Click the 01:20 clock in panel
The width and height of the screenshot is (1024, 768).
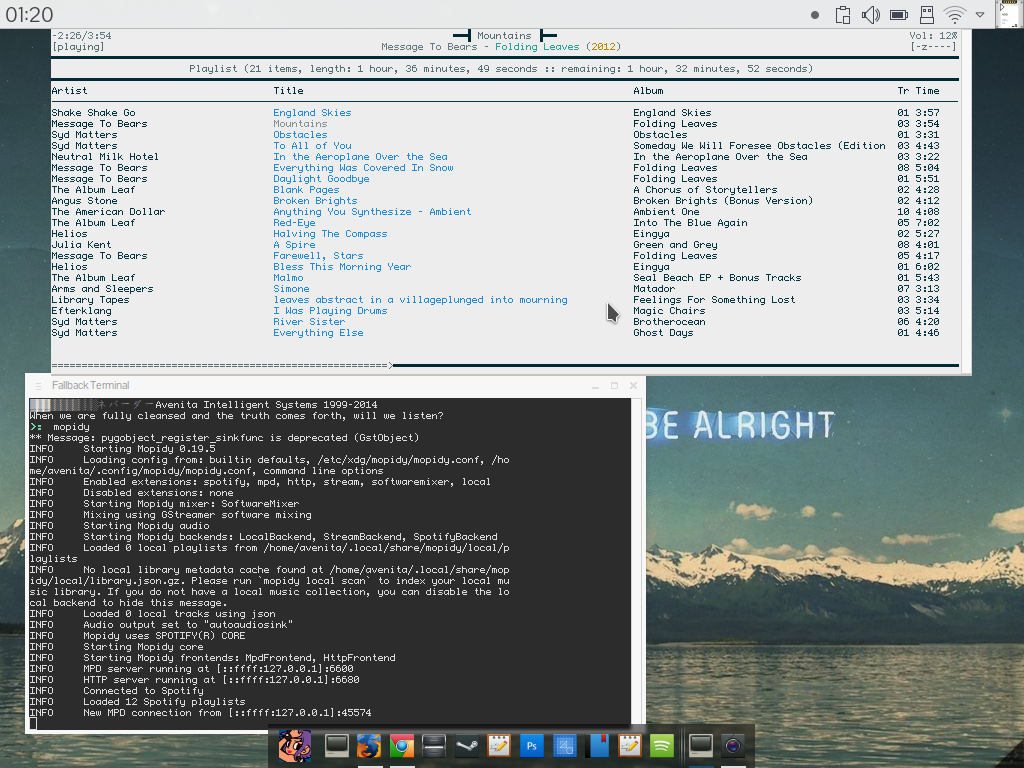tap(29, 14)
